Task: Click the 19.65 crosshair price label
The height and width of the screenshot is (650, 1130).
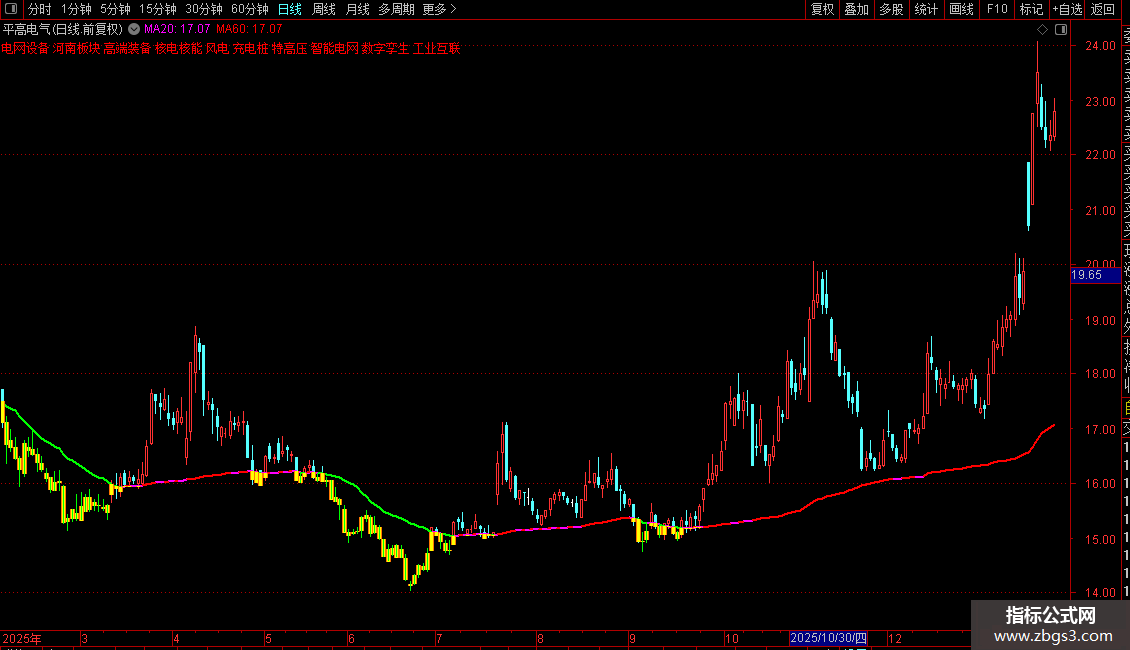Action: coord(1095,275)
